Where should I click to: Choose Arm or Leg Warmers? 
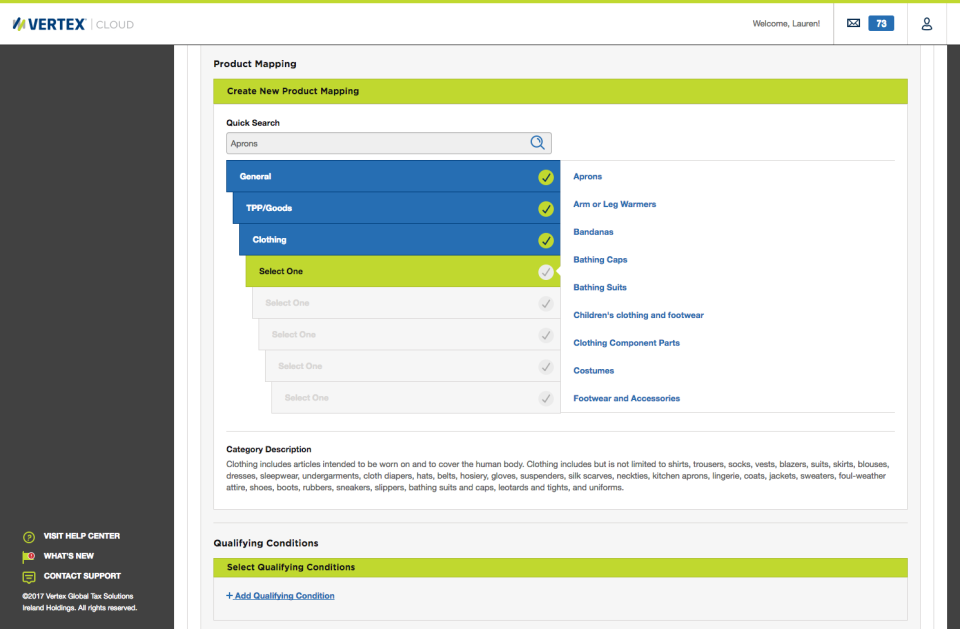coord(614,204)
